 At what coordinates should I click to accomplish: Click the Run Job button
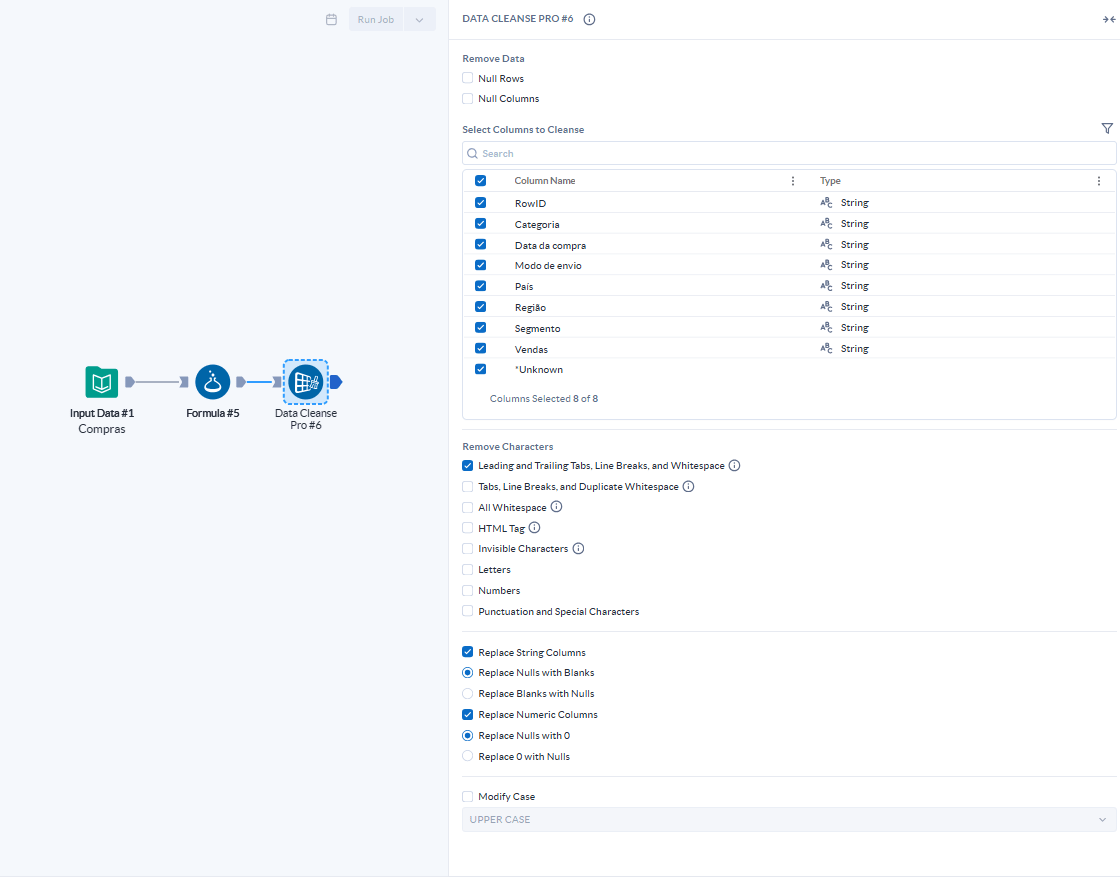pyautogui.click(x=376, y=19)
